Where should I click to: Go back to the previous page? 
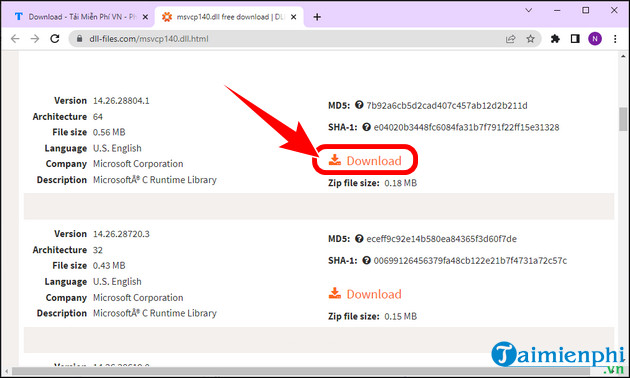[x=15, y=39]
